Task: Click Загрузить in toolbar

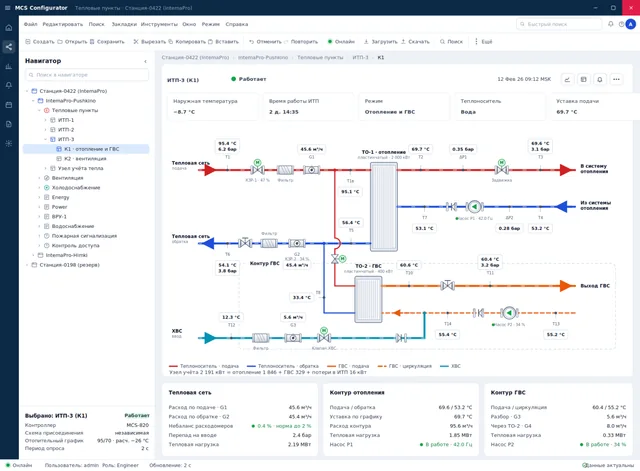Action: click(380, 42)
